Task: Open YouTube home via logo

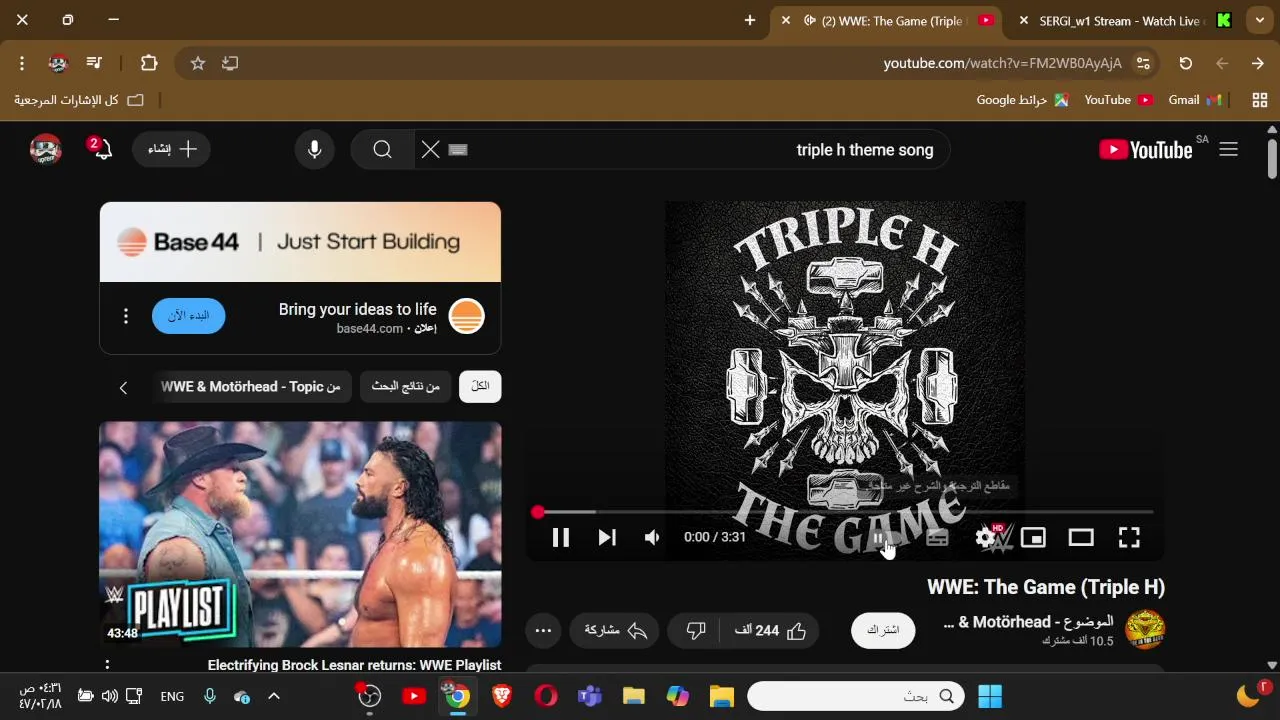Action: [1146, 149]
